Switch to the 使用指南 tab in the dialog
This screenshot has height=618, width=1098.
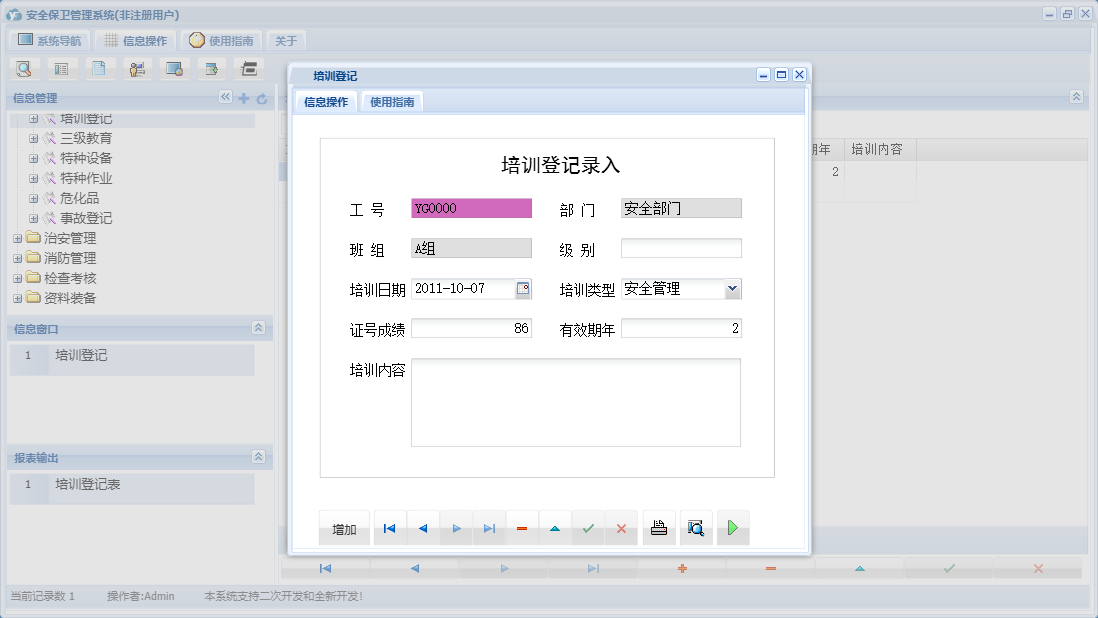point(391,101)
